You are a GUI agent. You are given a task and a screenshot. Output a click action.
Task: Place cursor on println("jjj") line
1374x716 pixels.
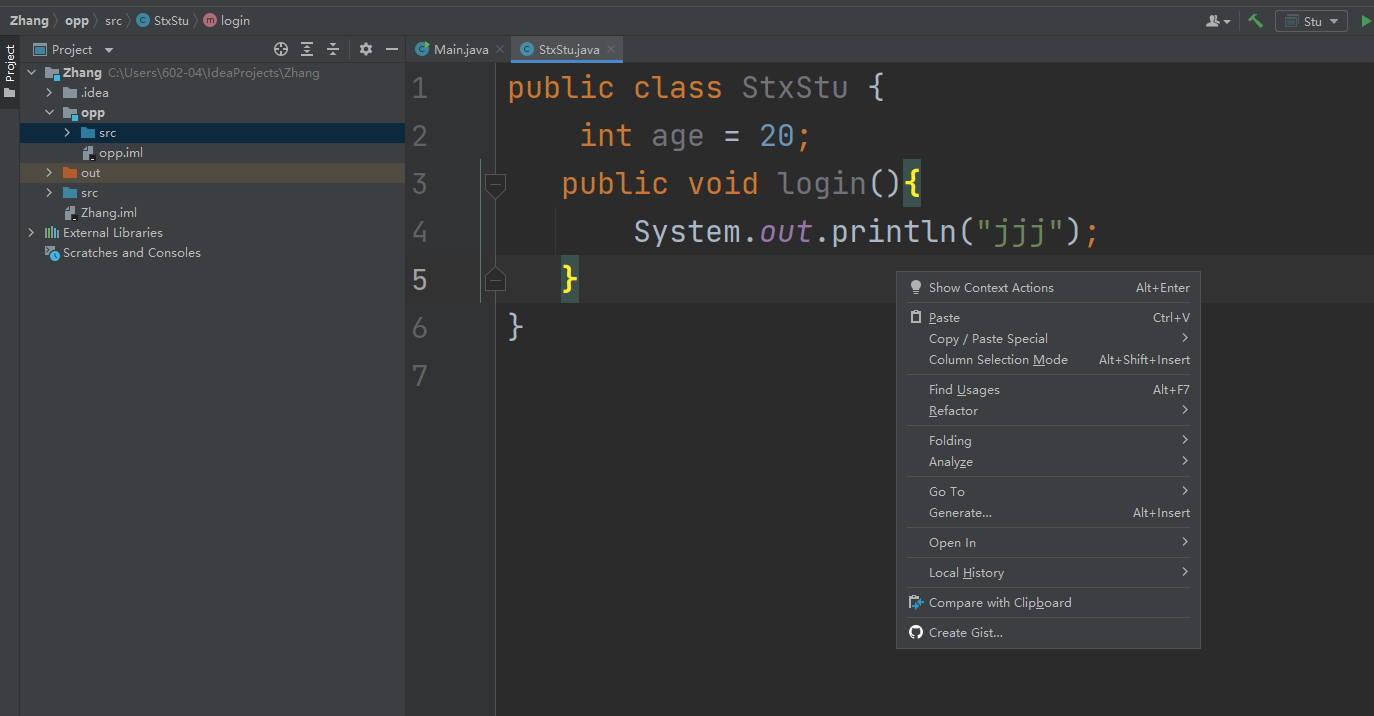866,232
